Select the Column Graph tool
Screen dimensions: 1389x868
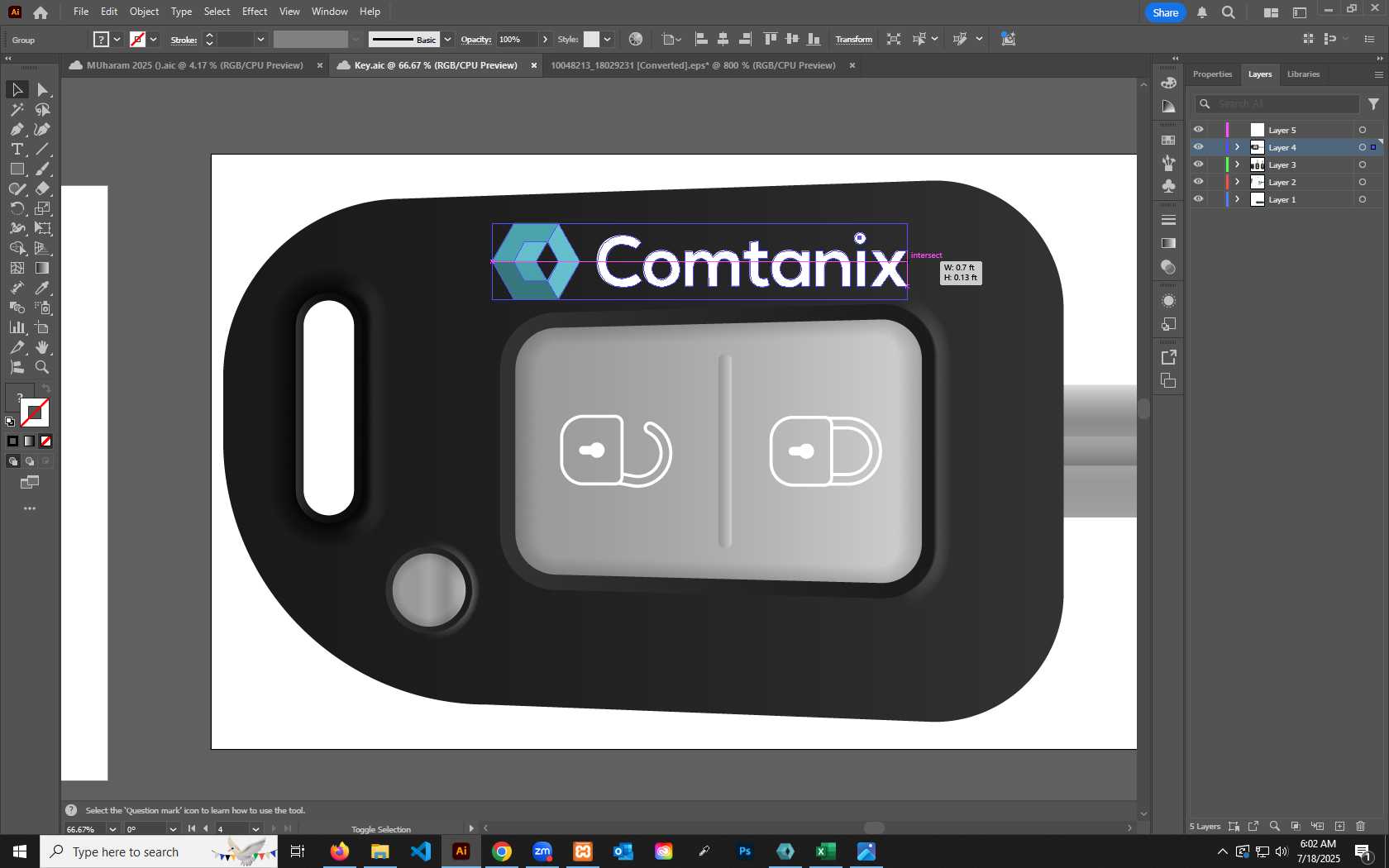tap(17, 327)
